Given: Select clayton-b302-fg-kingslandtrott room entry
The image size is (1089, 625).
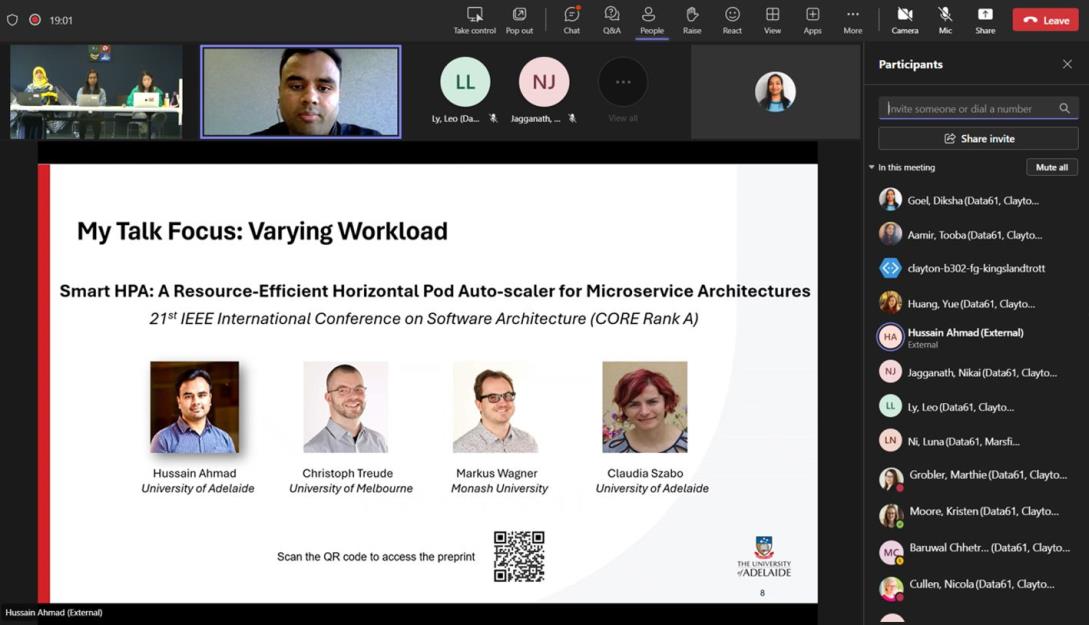Looking at the screenshot, I should click(977, 268).
